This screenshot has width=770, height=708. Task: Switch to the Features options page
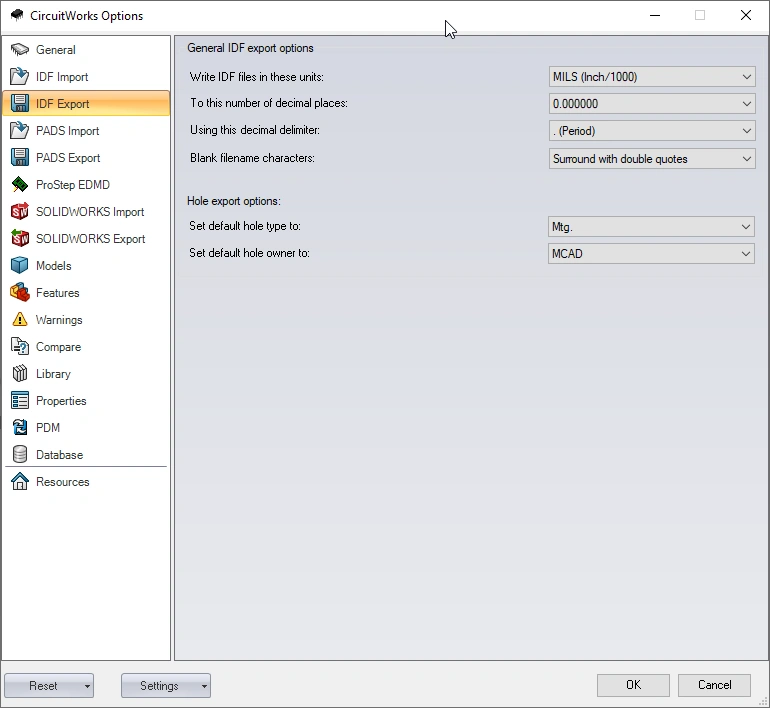(57, 293)
